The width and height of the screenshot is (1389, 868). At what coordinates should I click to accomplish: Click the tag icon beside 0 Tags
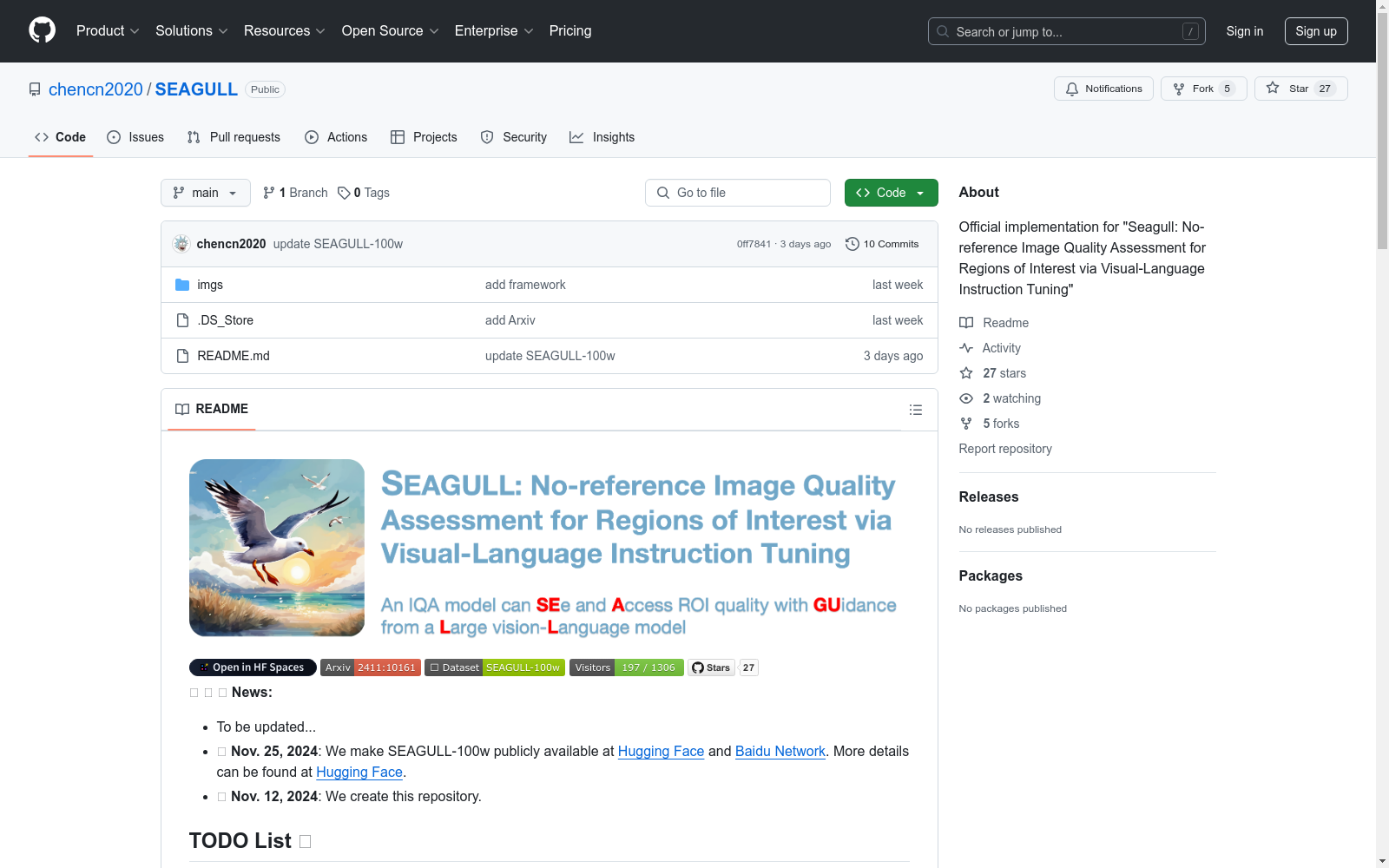click(x=344, y=193)
